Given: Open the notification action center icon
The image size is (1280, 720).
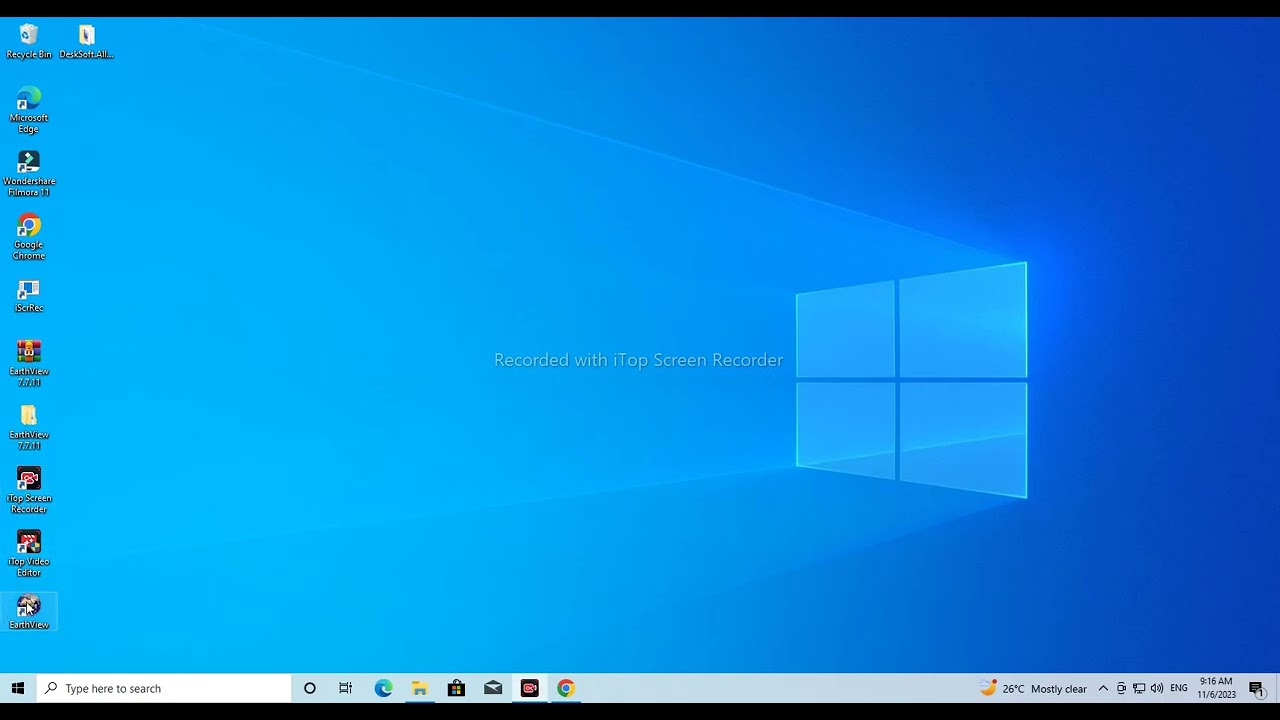Looking at the screenshot, I should point(1257,688).
